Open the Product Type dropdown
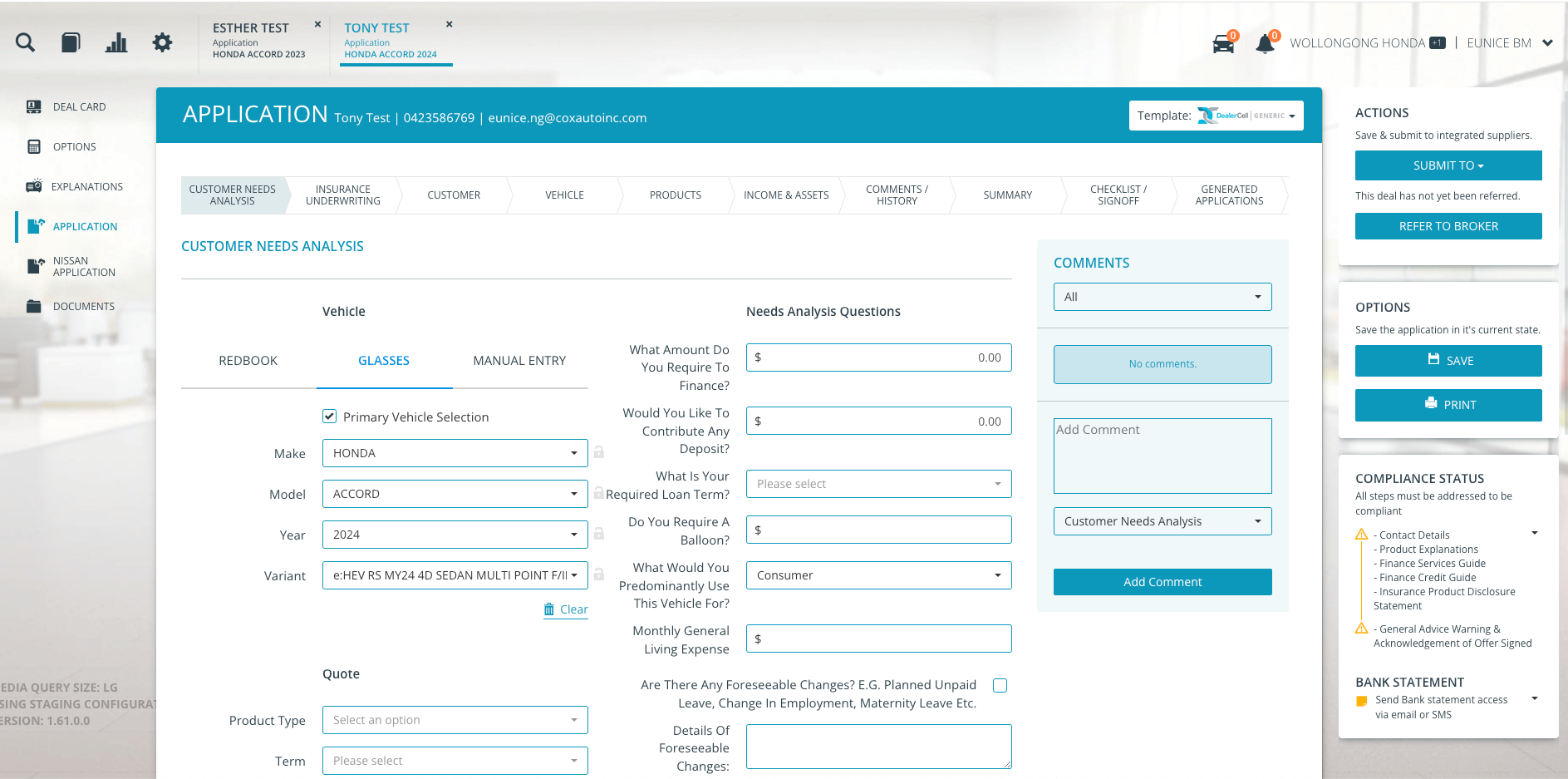 click(455, 720)
